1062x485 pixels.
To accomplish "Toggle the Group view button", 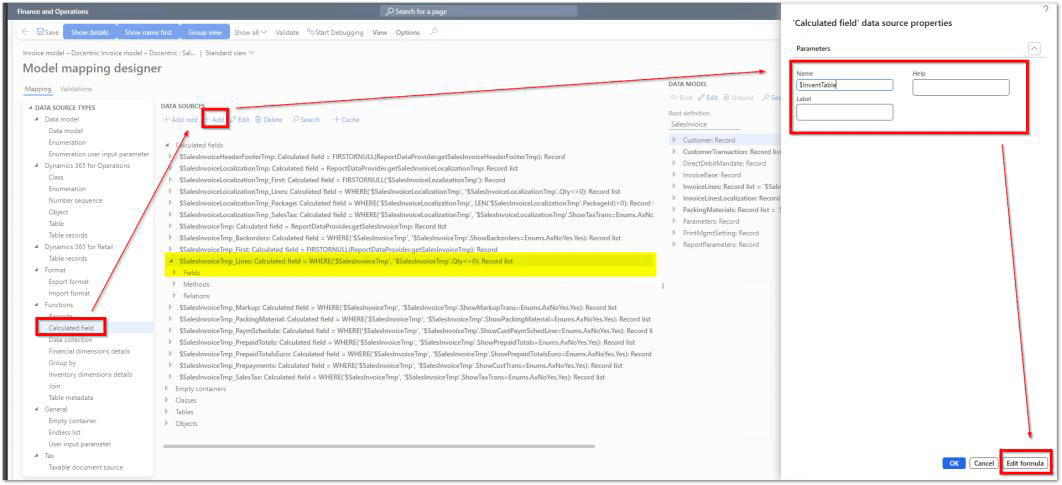I will point(205,32).
